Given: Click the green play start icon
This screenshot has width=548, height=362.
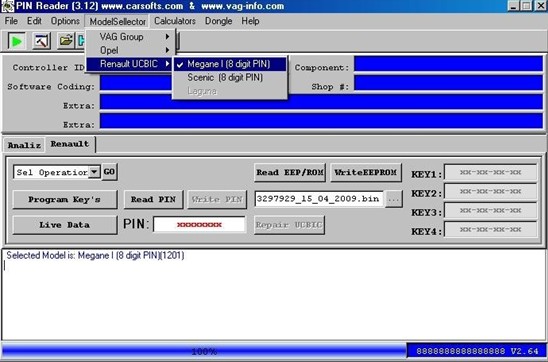Looking at the screenshot, I should coord(16,41).
